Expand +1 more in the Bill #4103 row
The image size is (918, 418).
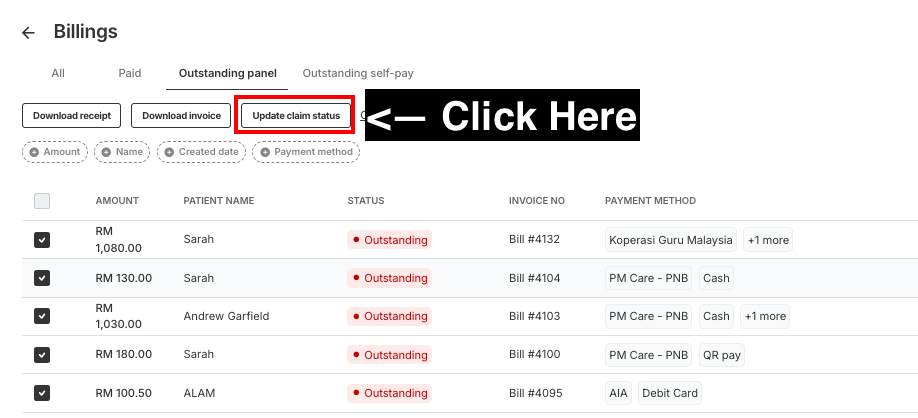coord(765,316)
